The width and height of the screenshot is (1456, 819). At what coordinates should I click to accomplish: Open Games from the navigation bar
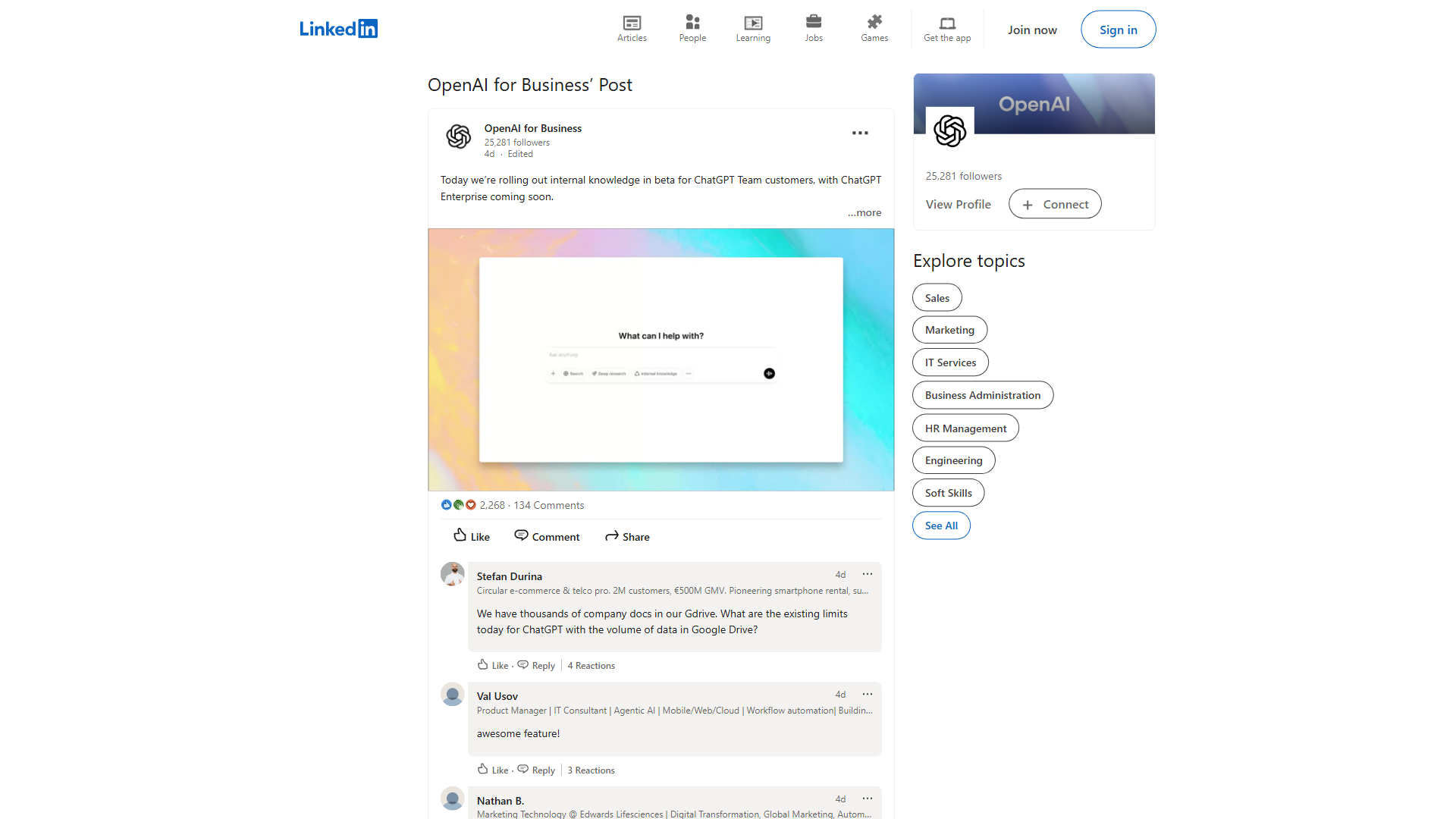874,29
